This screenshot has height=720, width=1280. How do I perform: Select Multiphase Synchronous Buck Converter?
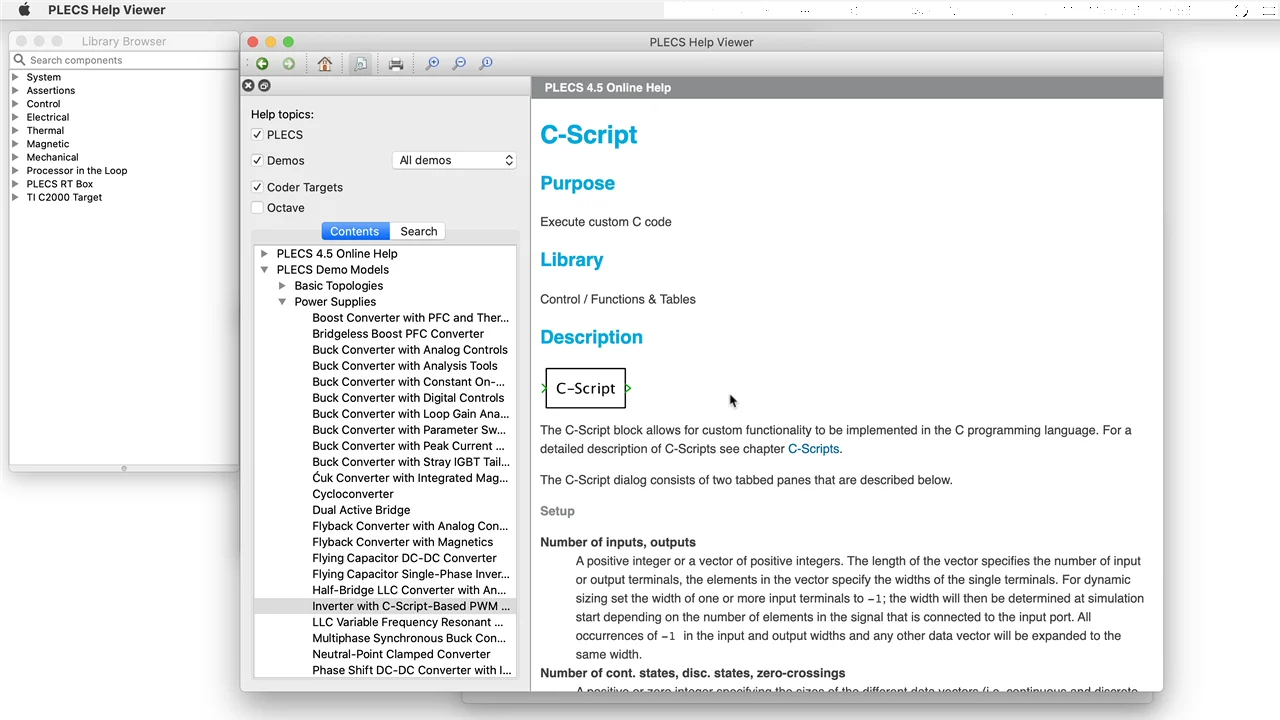[409, 638]
